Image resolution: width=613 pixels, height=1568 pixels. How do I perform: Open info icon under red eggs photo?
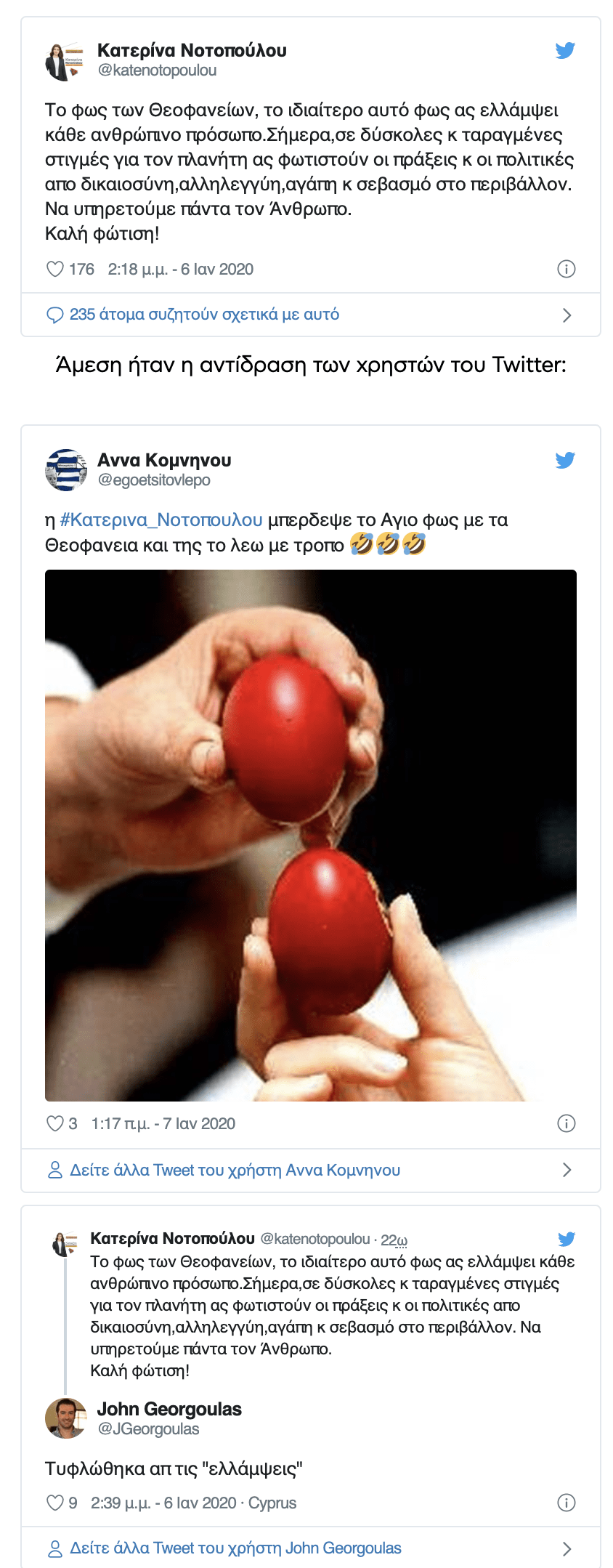click(566, 1124)
